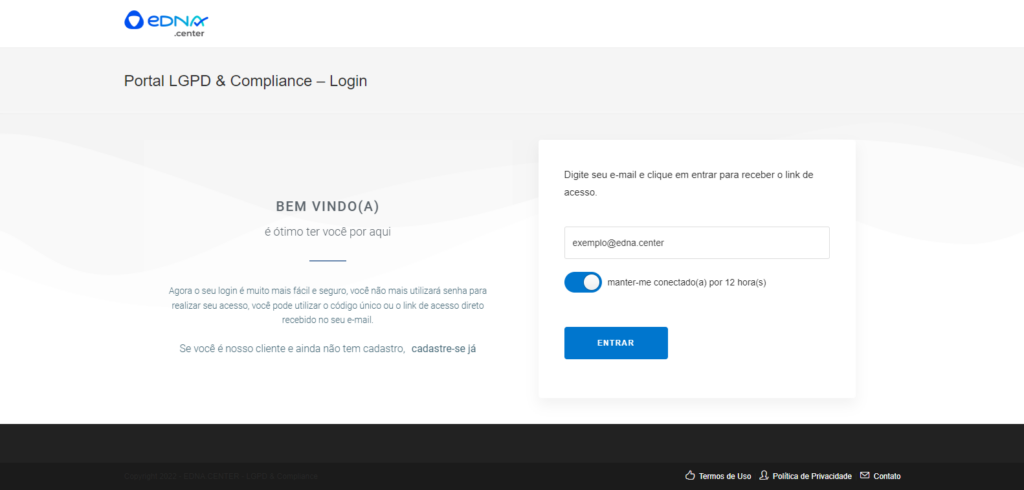Open the Contato footer link
The height and width of the screenshot is (490, 1024).
[887, 476]
